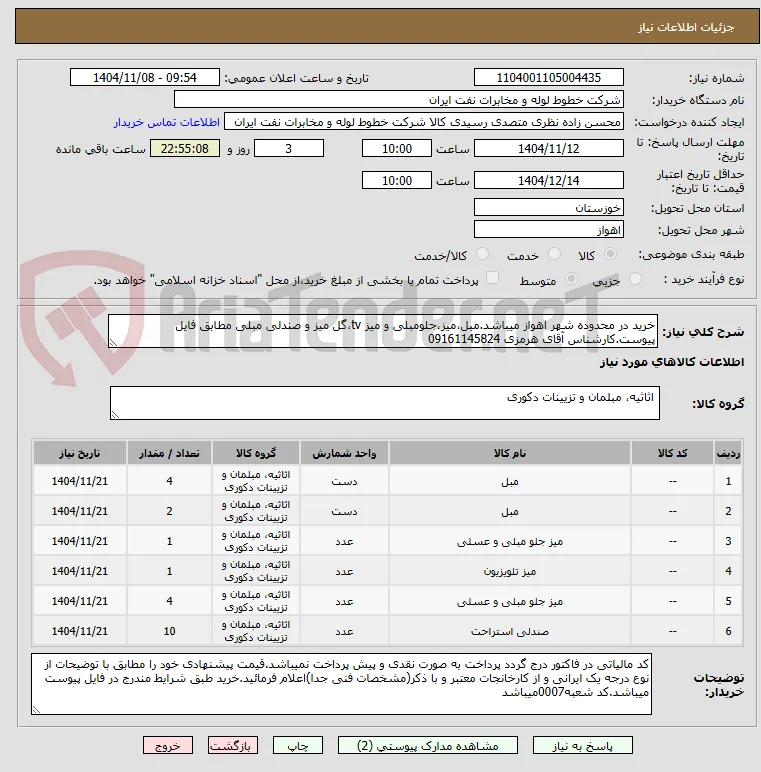The height and width of the screenshot is (772, 761).
Task: Click the price validity time field 10:00
Action: pyautogui.click(x=397, y=181)
